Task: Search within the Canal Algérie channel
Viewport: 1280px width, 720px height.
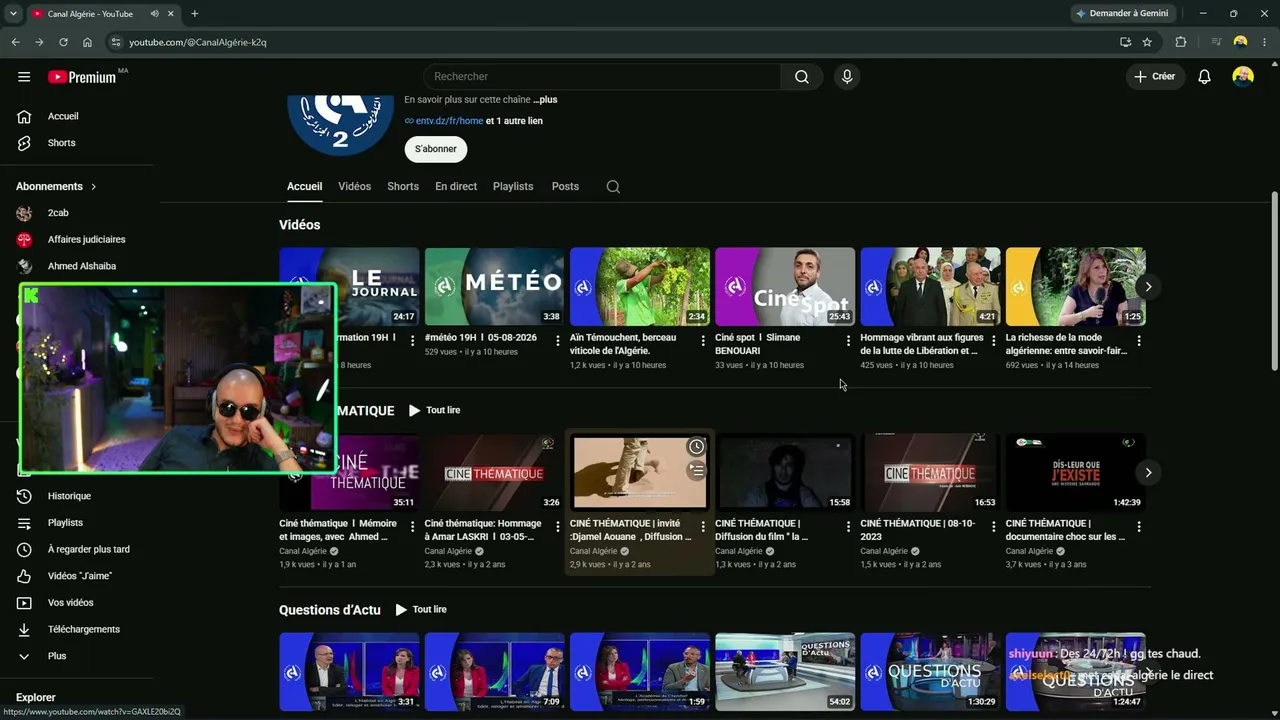Action: click(x=613, y=187)
